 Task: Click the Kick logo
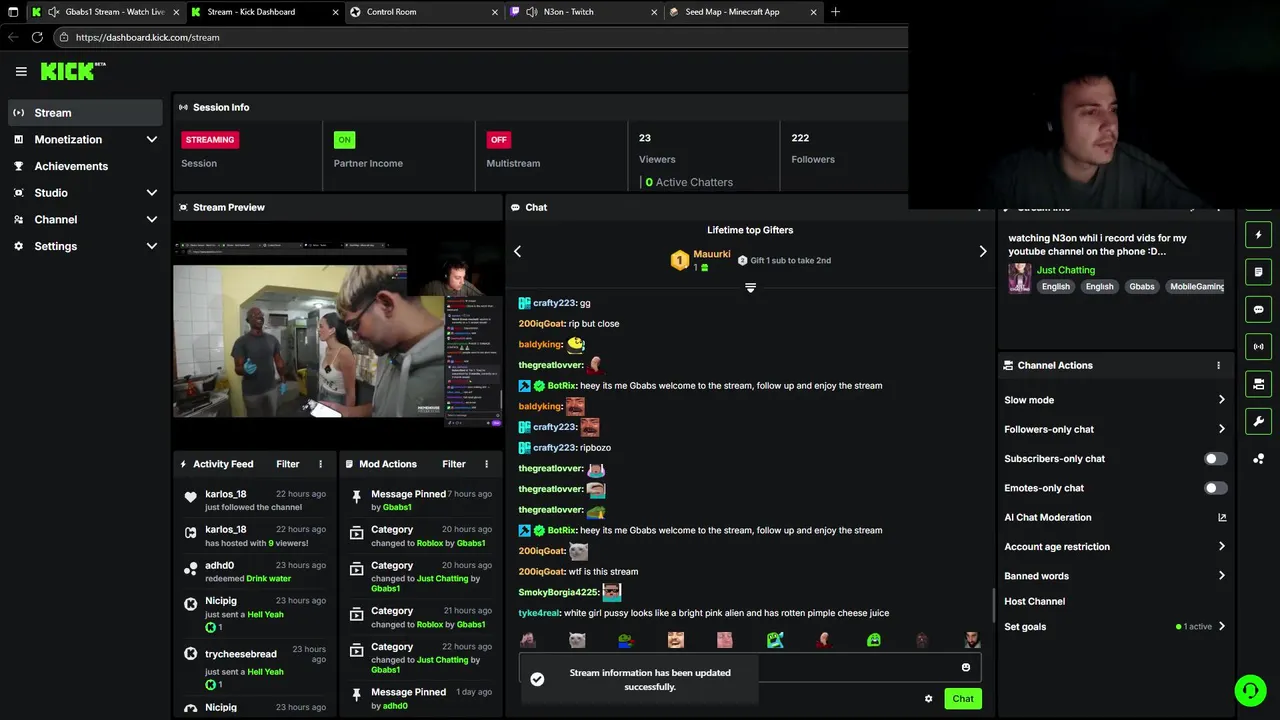coord(72,71)
